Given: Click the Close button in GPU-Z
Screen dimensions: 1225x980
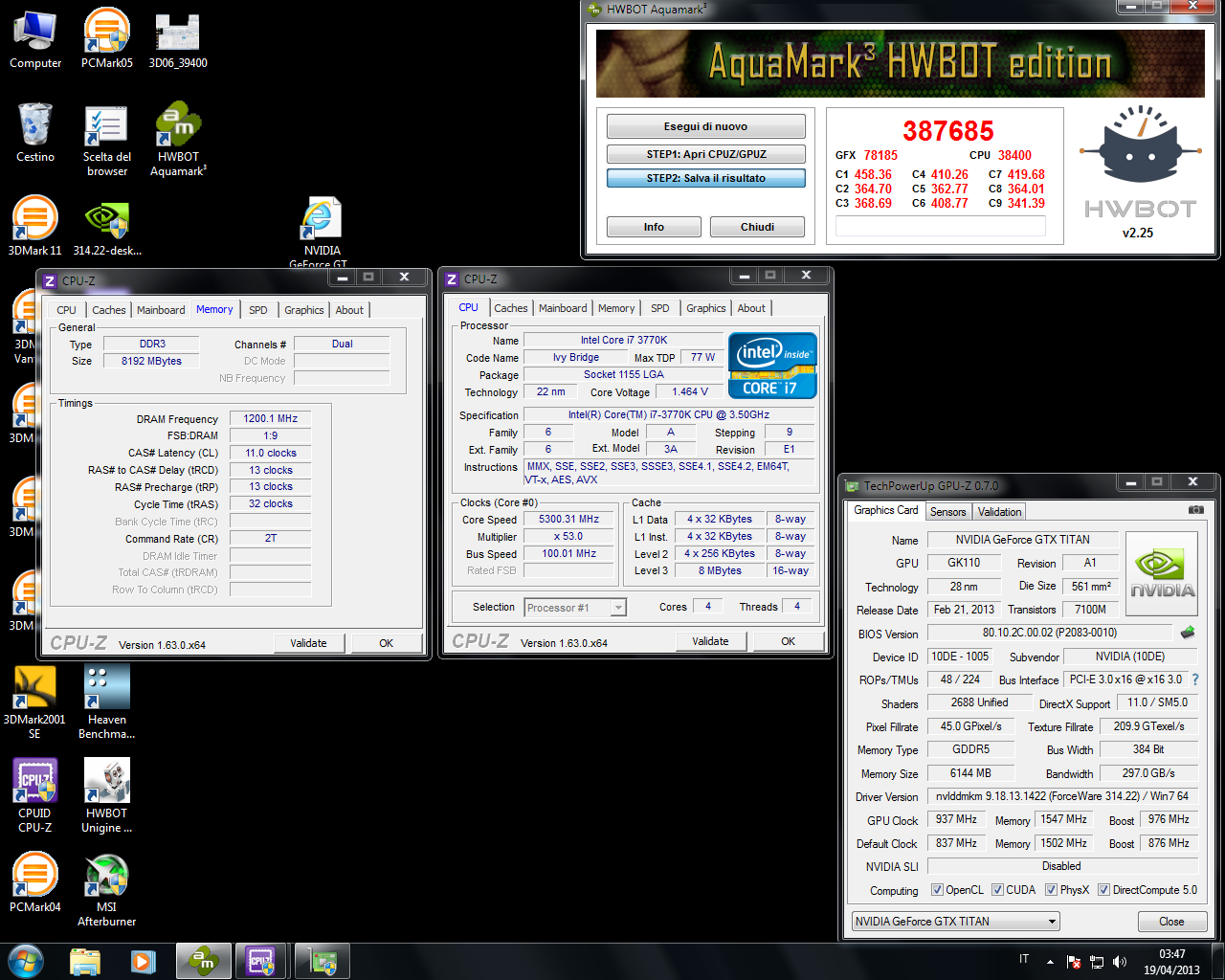Looking at the screenshot, I should [x=1171, y=922].
